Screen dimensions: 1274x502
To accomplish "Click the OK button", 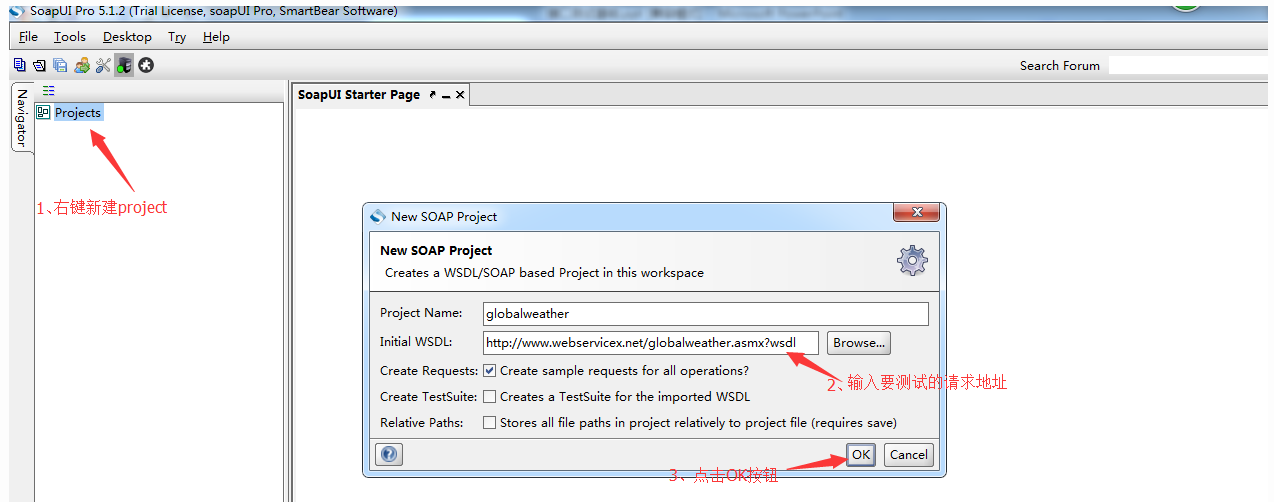I will point(861,454).
